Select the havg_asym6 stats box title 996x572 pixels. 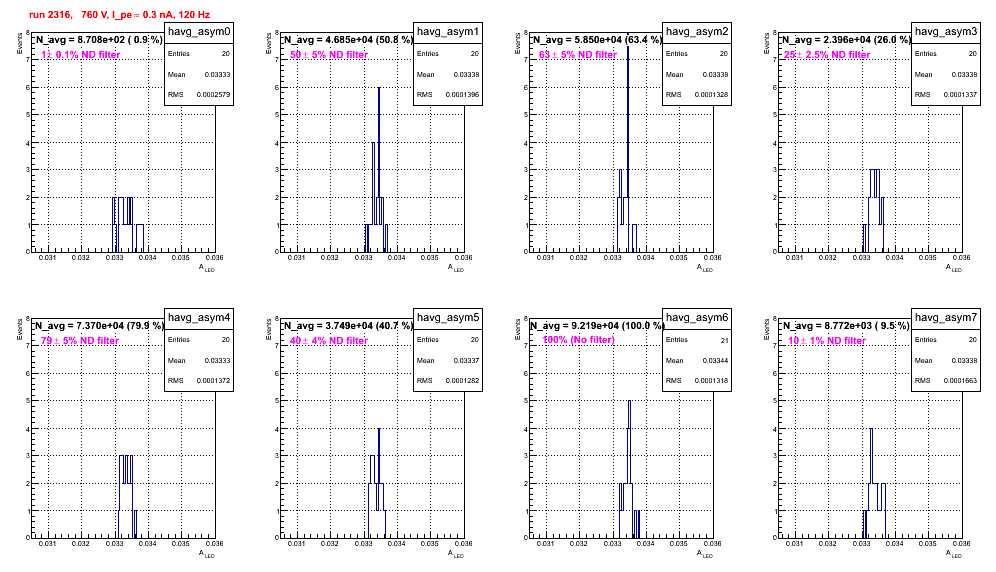point(697,318)
